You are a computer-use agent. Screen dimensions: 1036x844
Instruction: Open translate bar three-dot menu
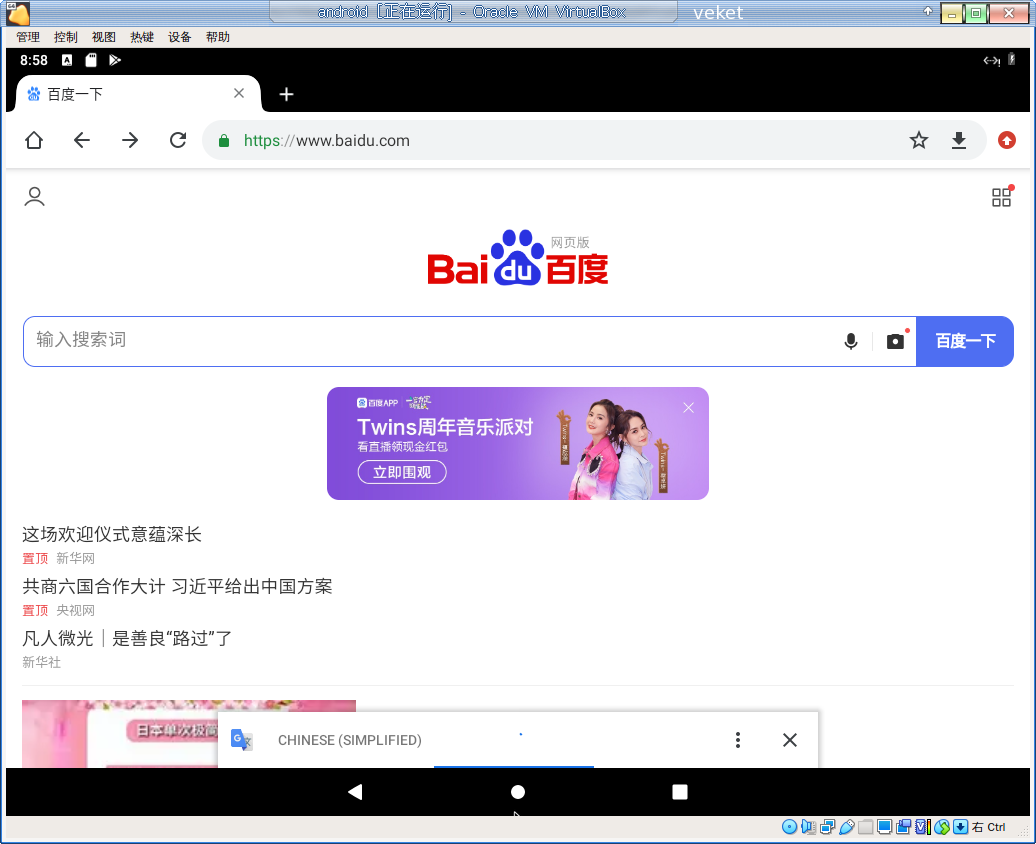(738, 740)
